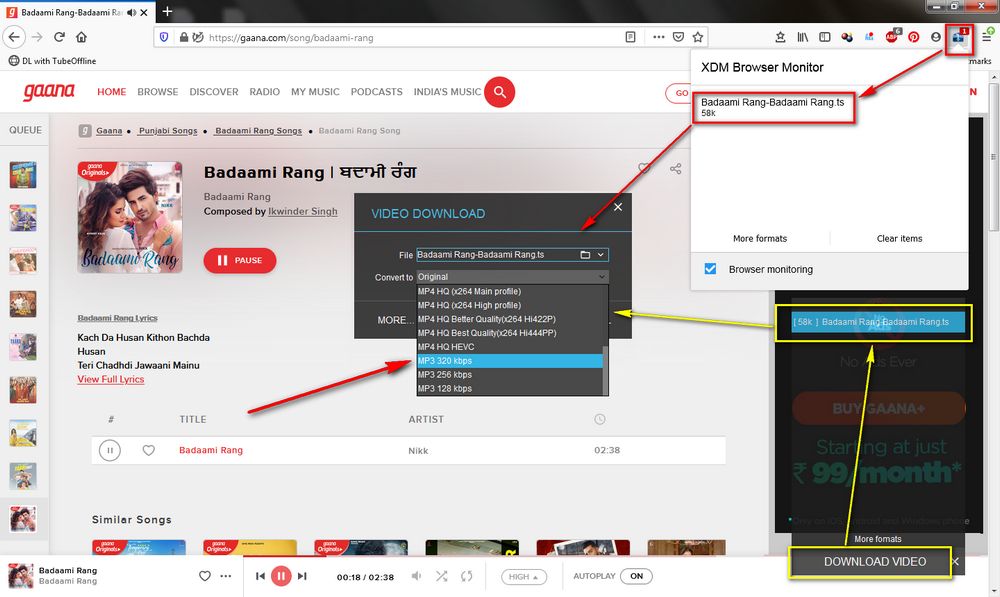Click the Pinterest extension icon
This screenshot has width=1000, height=597.
pyautogui.click(x=913, y=37)
